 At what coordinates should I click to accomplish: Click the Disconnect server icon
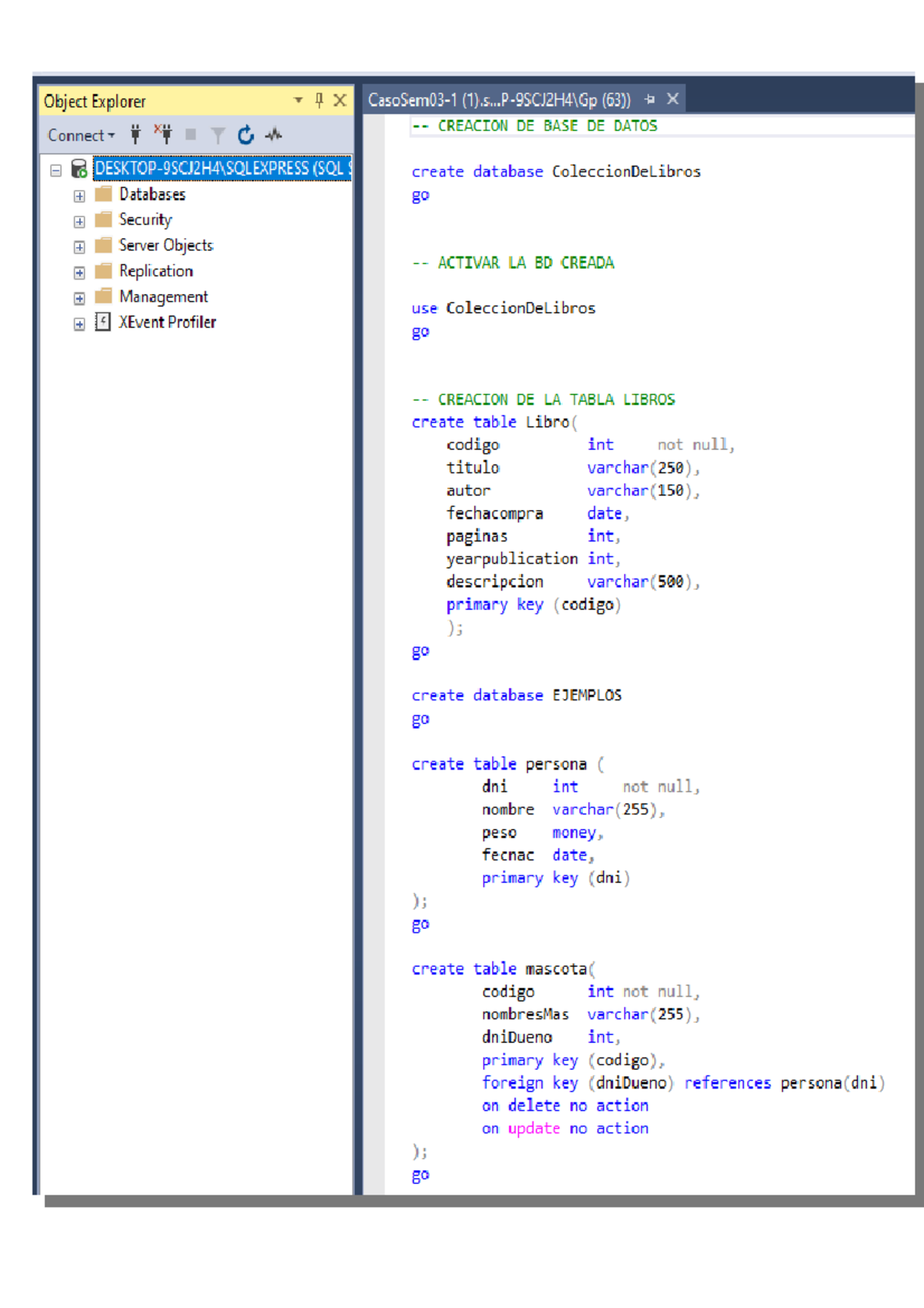162,134
